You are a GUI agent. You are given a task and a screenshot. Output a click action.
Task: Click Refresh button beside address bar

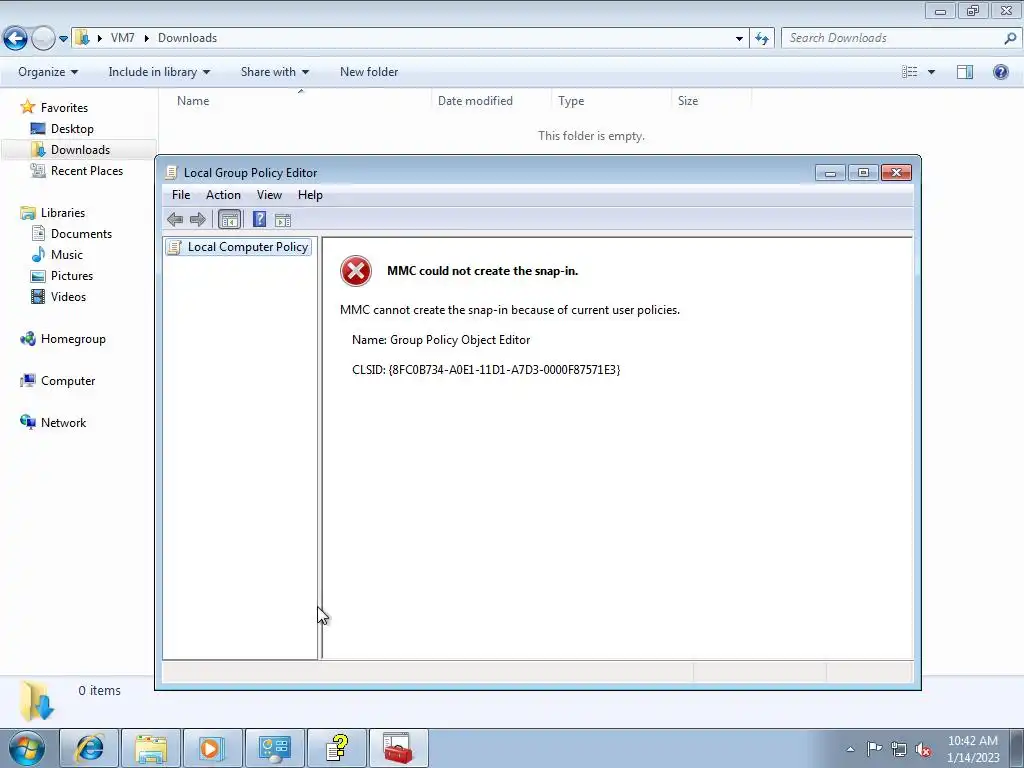(x=761, y=39)
